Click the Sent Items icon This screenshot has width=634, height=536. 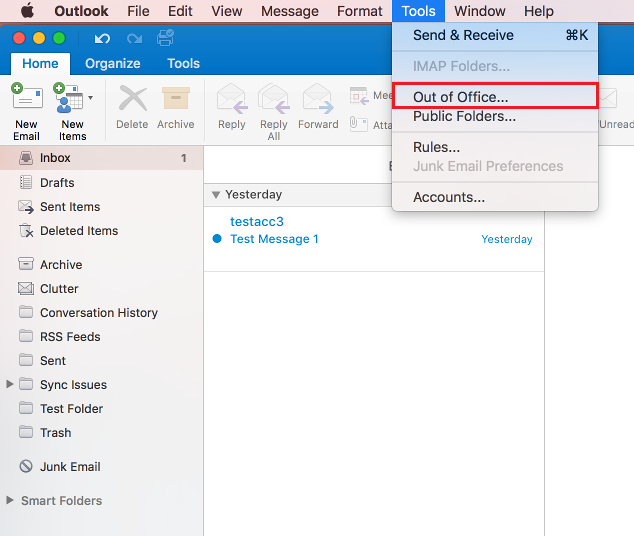(x=26, y=207)
